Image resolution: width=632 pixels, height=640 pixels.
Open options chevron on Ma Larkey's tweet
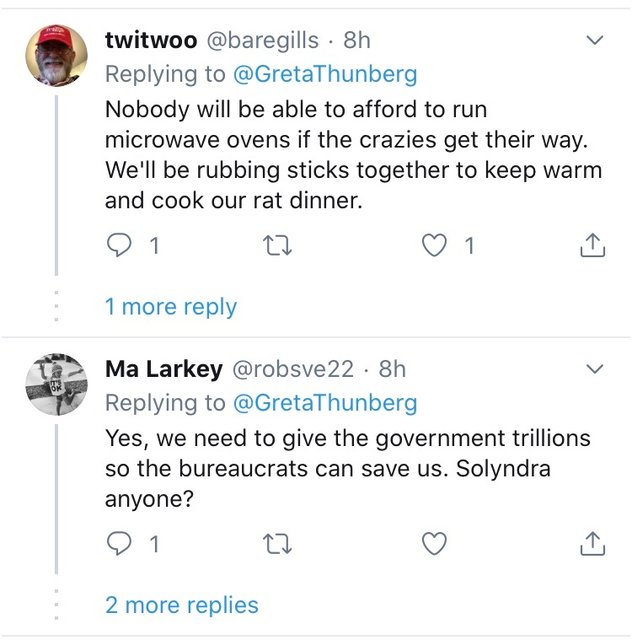[x=594, y=370]
